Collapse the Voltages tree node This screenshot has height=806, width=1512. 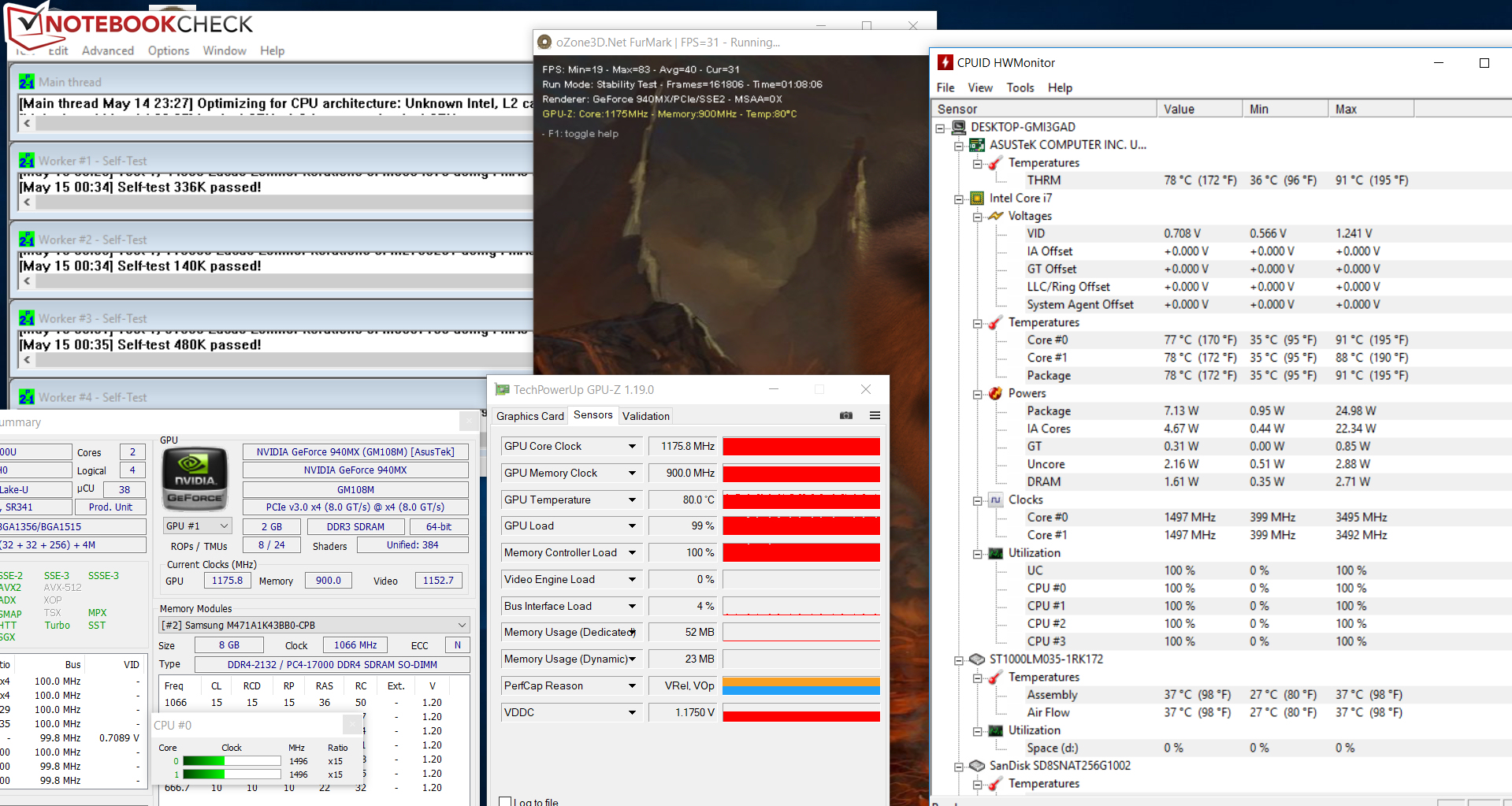977,217
